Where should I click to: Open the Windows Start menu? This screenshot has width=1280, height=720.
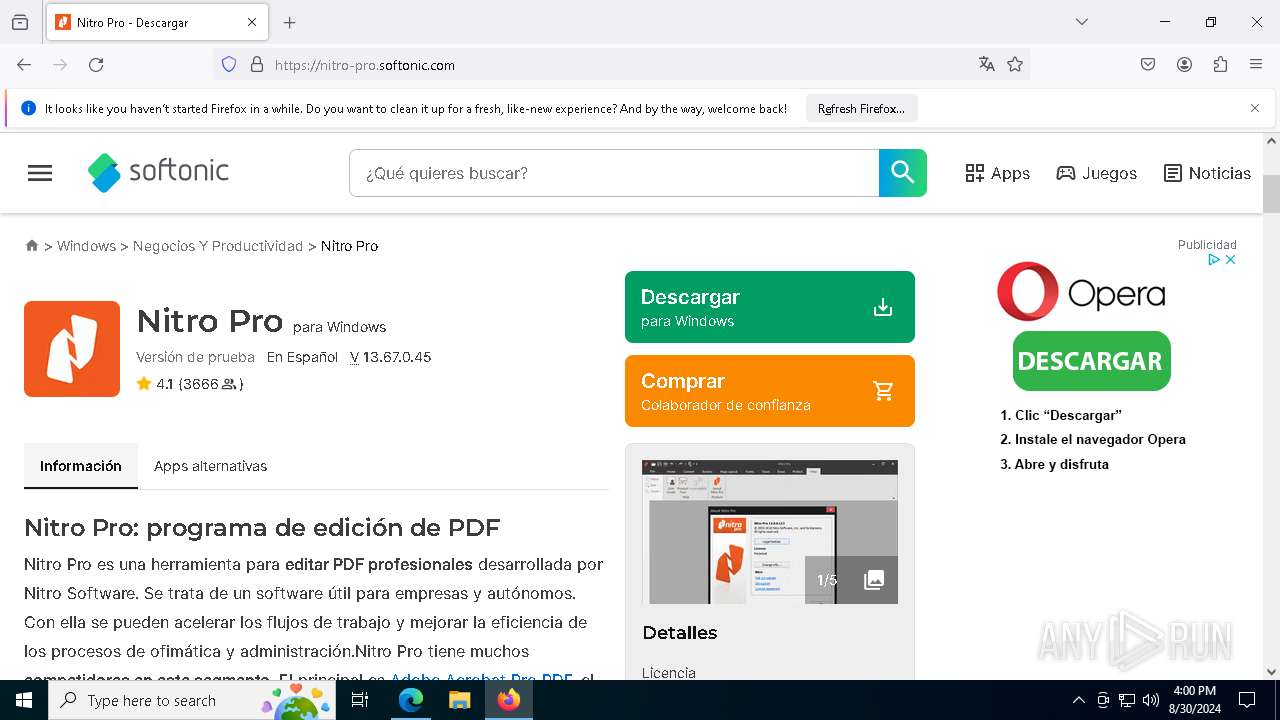coord(24,700)
